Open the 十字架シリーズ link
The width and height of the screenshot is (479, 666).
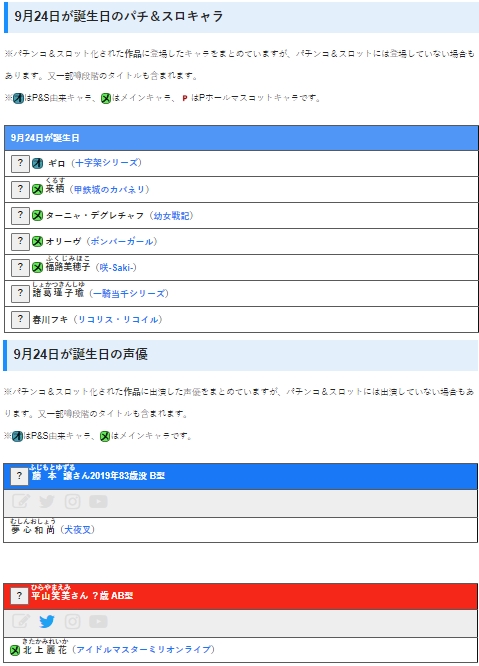[107, 163]
